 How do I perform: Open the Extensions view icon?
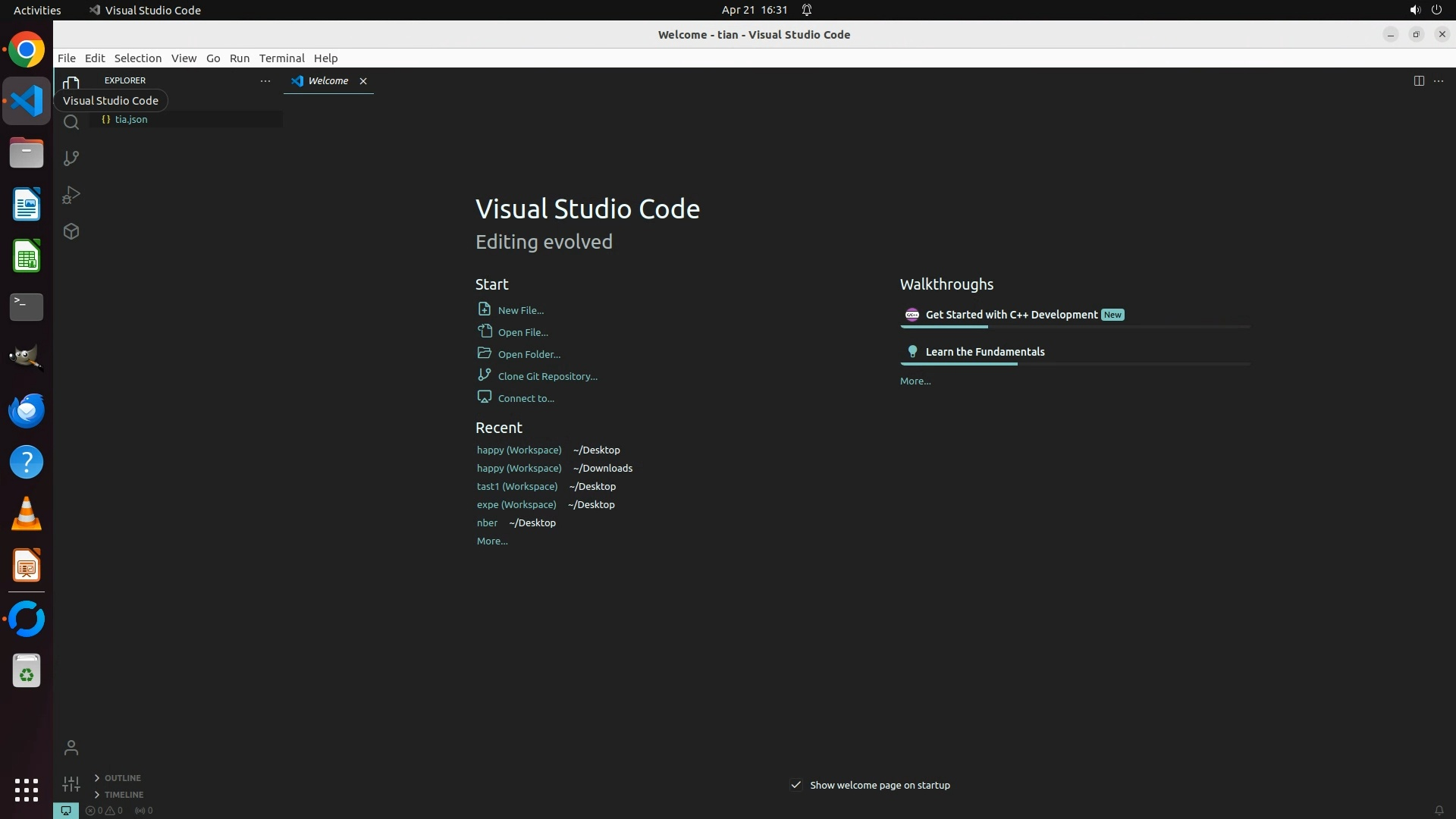click(71, 231)
